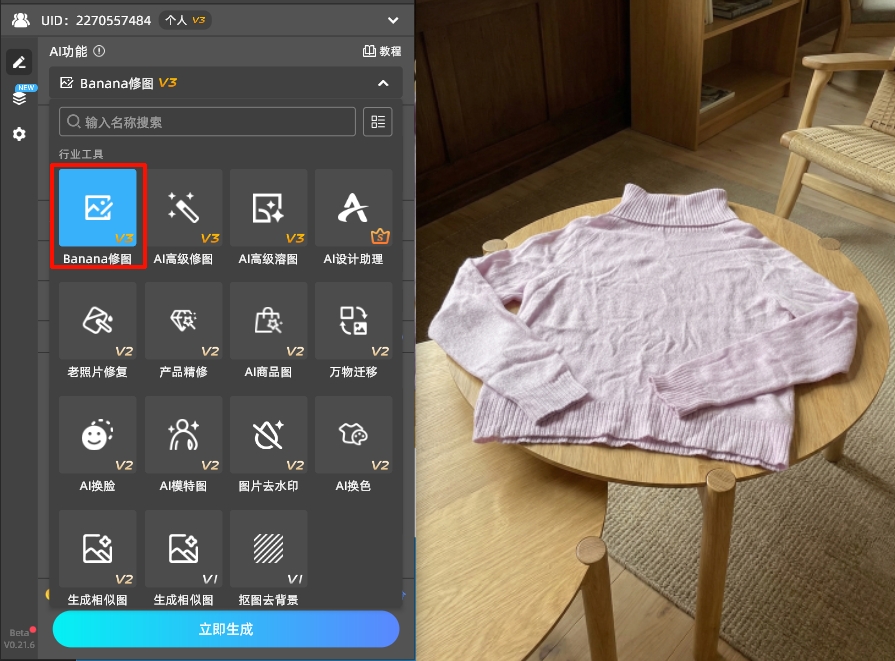Image resolution: width=895 pixels, height=661 pixels.
Task: Click the 输入名称搜索 search field
Action: (x=207, y=122)
